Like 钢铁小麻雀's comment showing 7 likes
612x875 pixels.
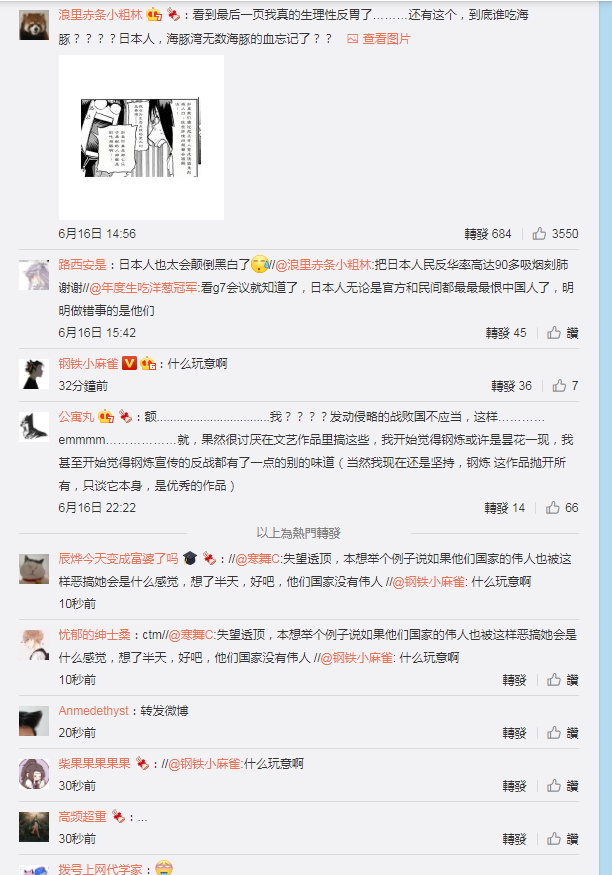559,386
